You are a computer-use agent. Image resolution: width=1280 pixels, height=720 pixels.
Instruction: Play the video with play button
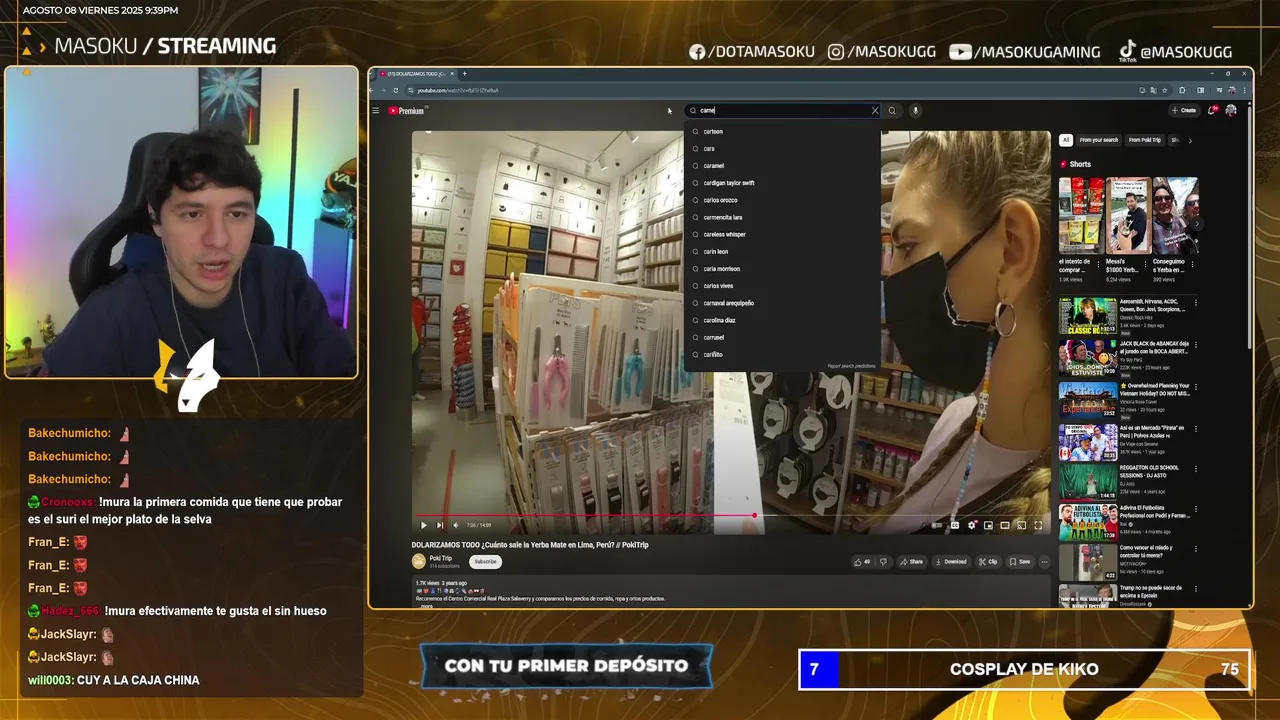(x=423, y=525)
